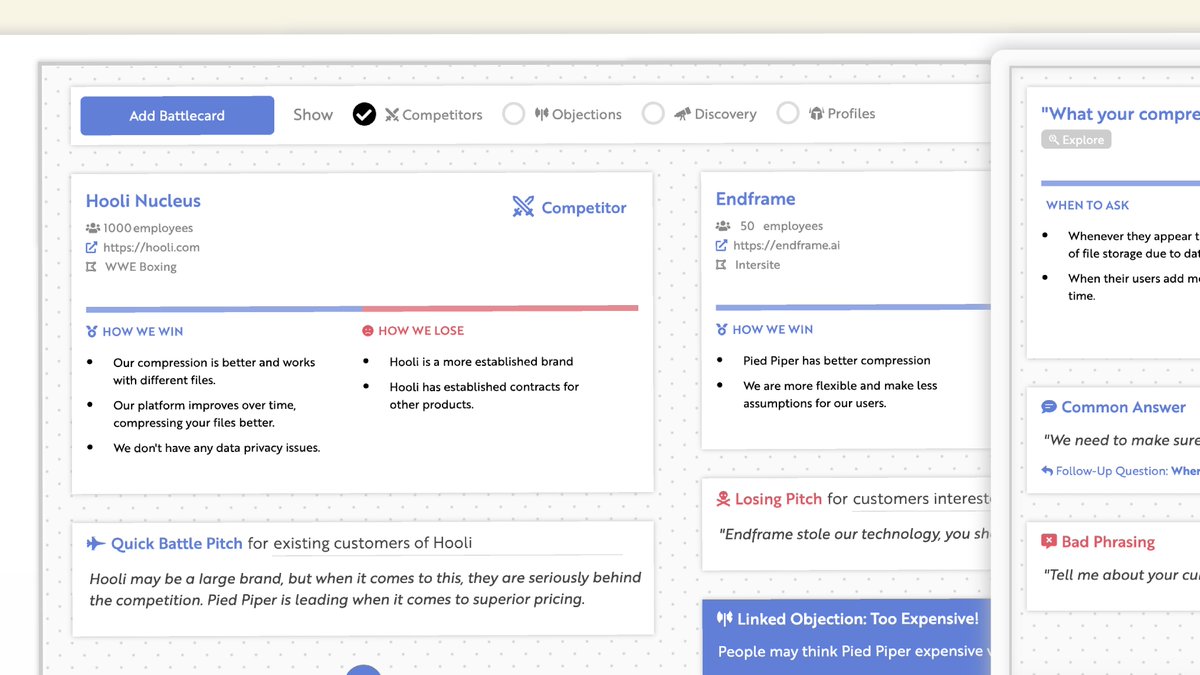The width and height of the screenshot is (1200, 675).
Task: Click the skull icon on Losing Pitch
Action: [723, 499]
